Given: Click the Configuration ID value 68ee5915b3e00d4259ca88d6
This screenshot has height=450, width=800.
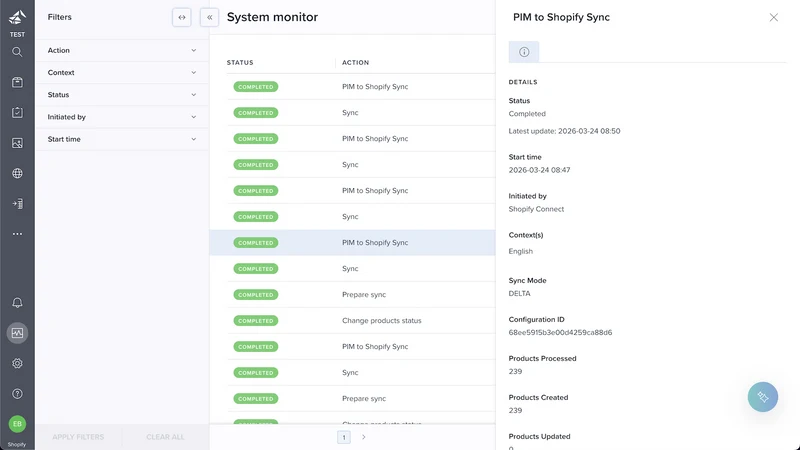Looking at the screenshot, I should coord(560,333).
